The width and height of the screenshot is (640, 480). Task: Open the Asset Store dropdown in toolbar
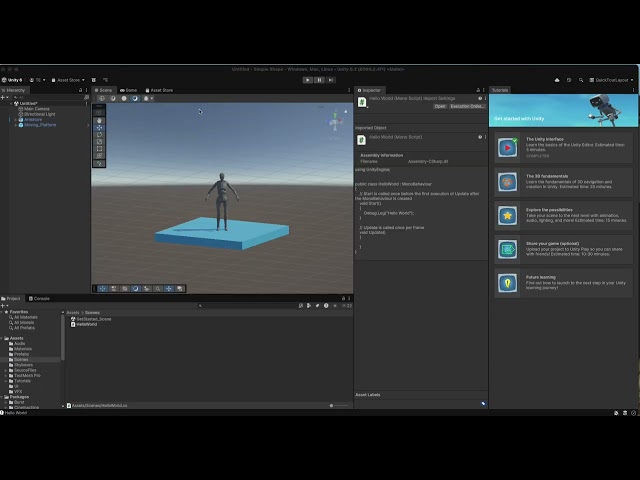(x=68, y=80)
